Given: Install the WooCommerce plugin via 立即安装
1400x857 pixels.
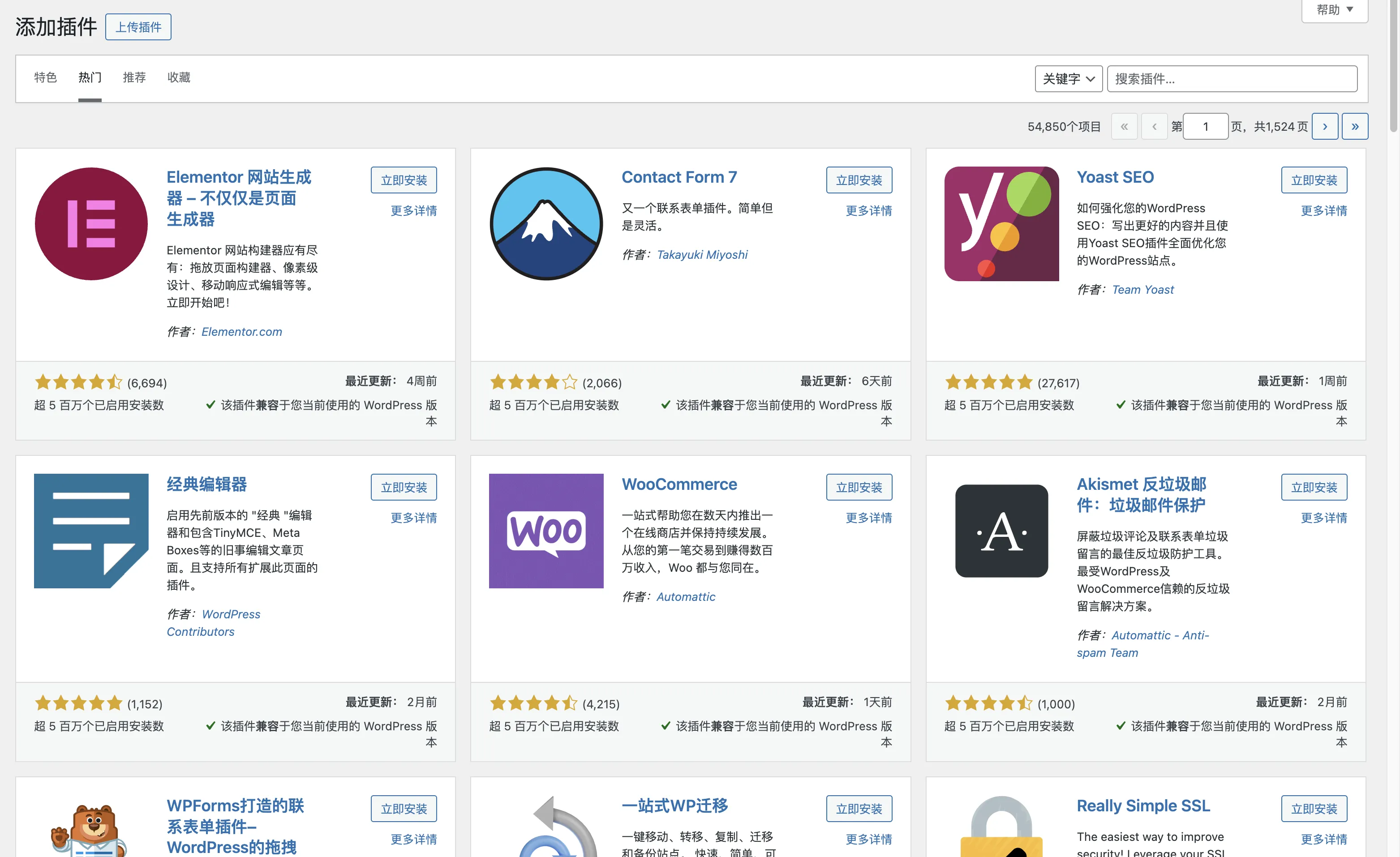Looking at the screenshot, I should (x=859, y=487).
